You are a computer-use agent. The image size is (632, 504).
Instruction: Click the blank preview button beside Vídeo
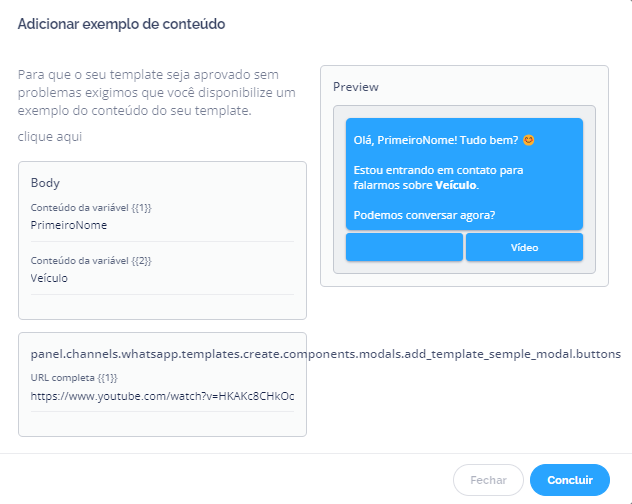pos(404,247)
